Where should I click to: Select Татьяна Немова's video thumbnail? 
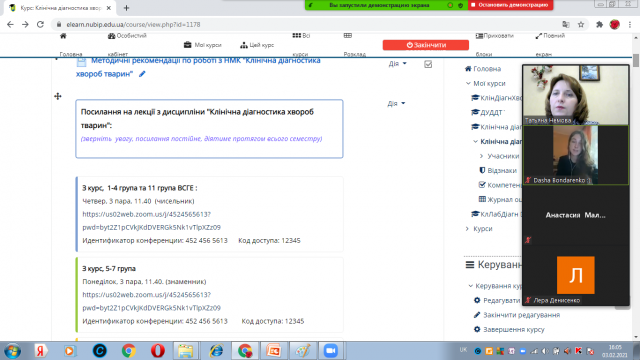pyautogui.click(x=576, y=95)
